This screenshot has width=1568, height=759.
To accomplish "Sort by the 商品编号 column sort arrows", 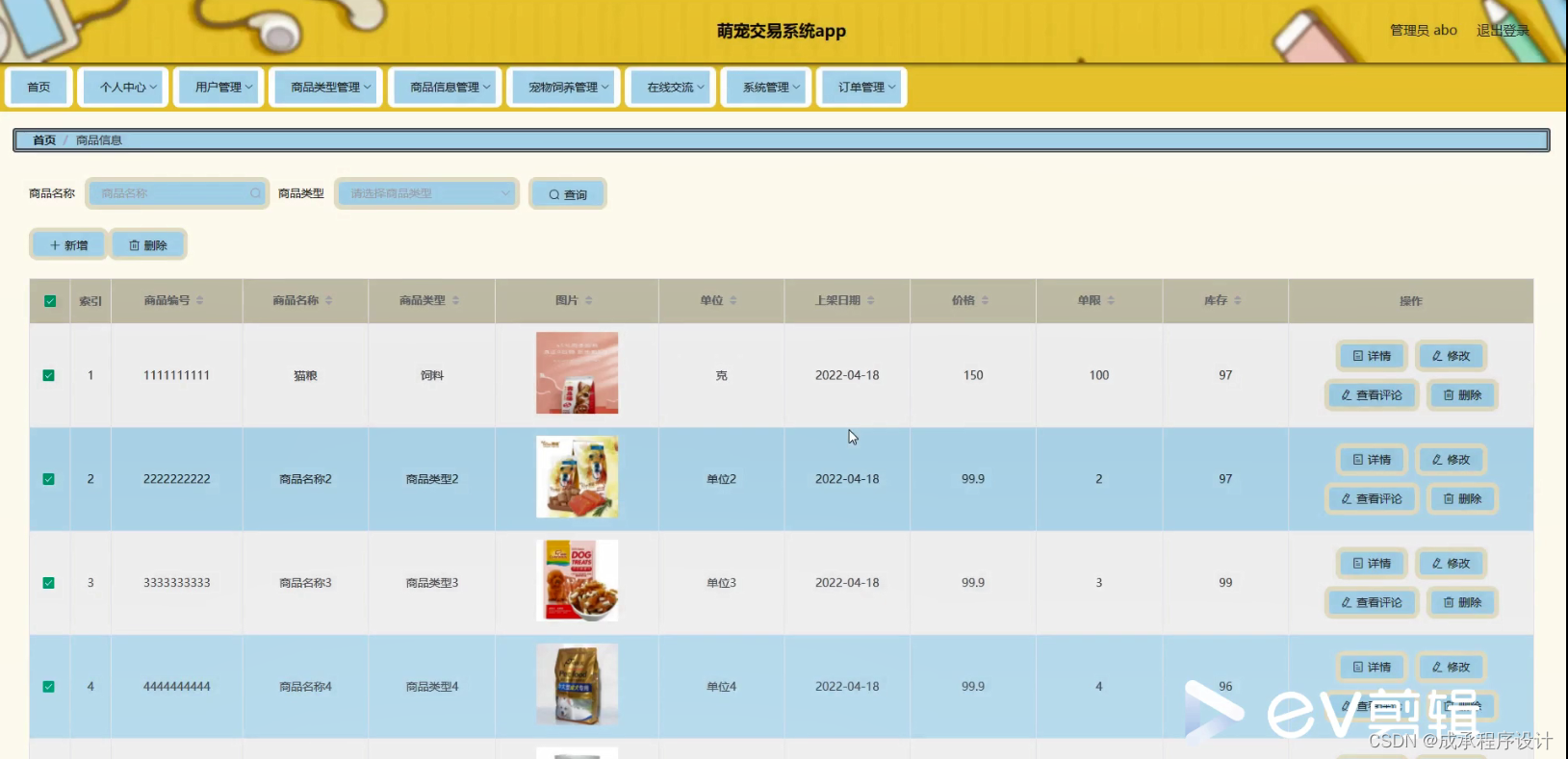I will tap(200, 300).
